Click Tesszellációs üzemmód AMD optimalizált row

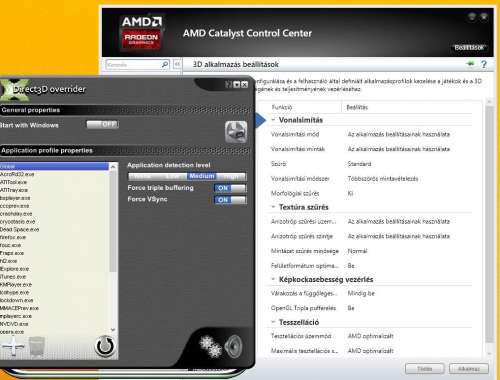coord(371,336)
